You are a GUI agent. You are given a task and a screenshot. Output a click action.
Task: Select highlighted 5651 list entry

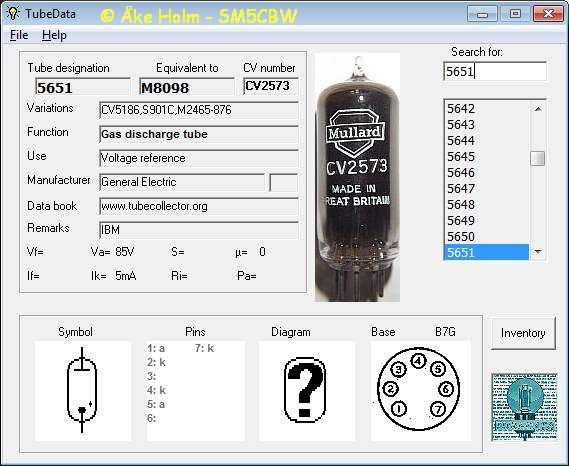pos(486,252)
